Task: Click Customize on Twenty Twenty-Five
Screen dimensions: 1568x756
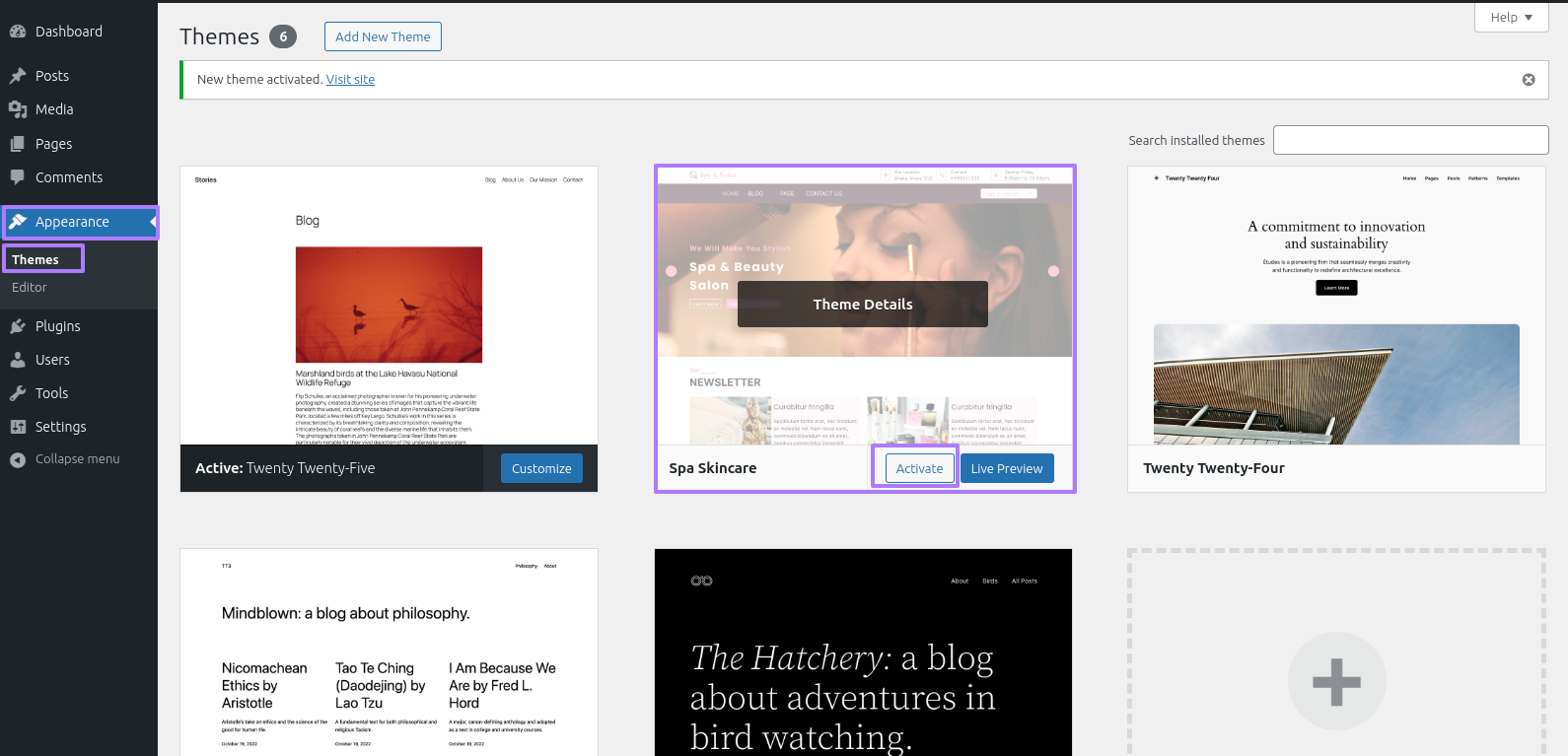Action: click(541, 468)
